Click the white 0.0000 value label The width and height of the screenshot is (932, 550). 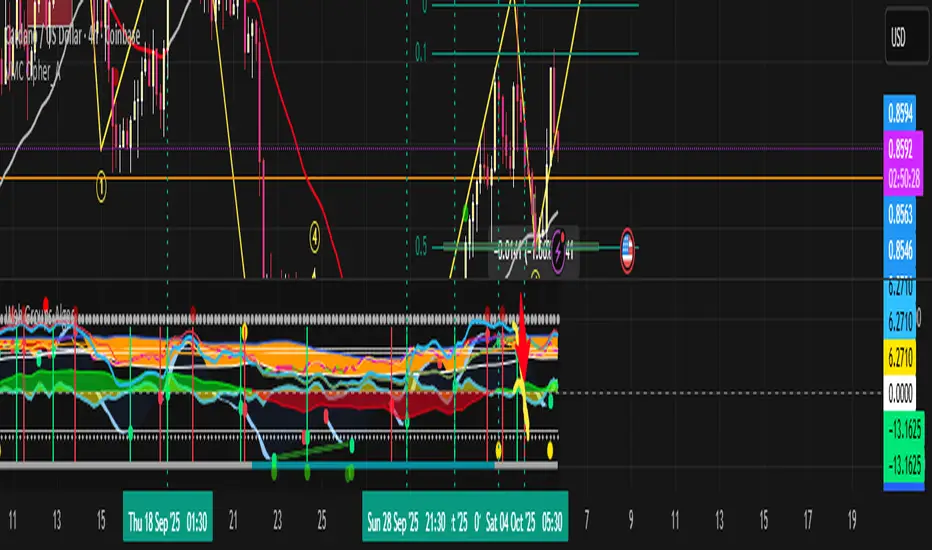tap(900, 393)
